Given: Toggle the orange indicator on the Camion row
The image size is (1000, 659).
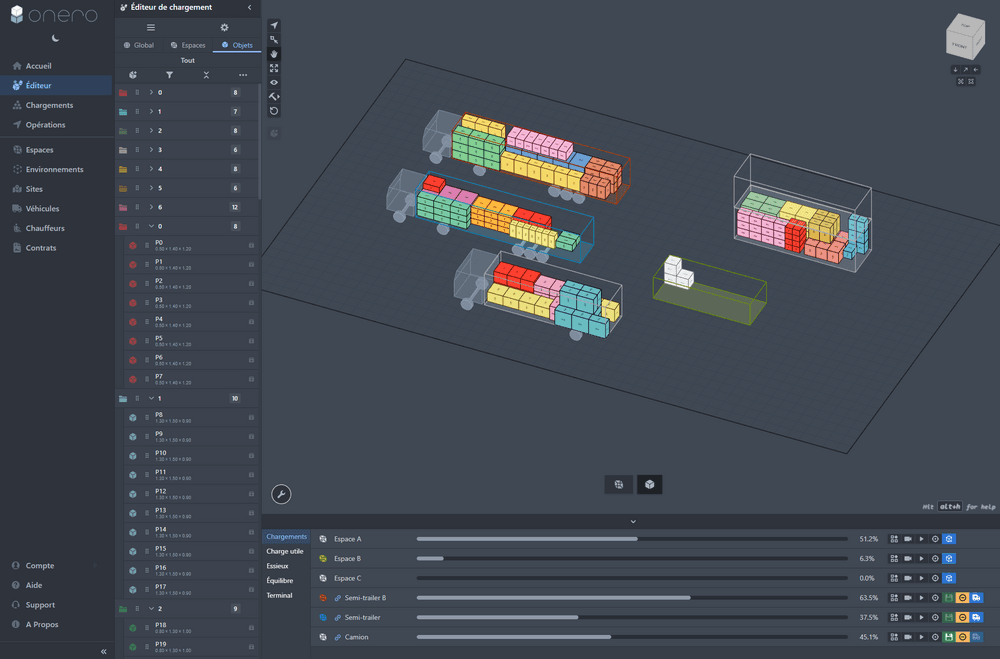Looking at the screenshot, I should pyautogui.click(x=962, y=637).
